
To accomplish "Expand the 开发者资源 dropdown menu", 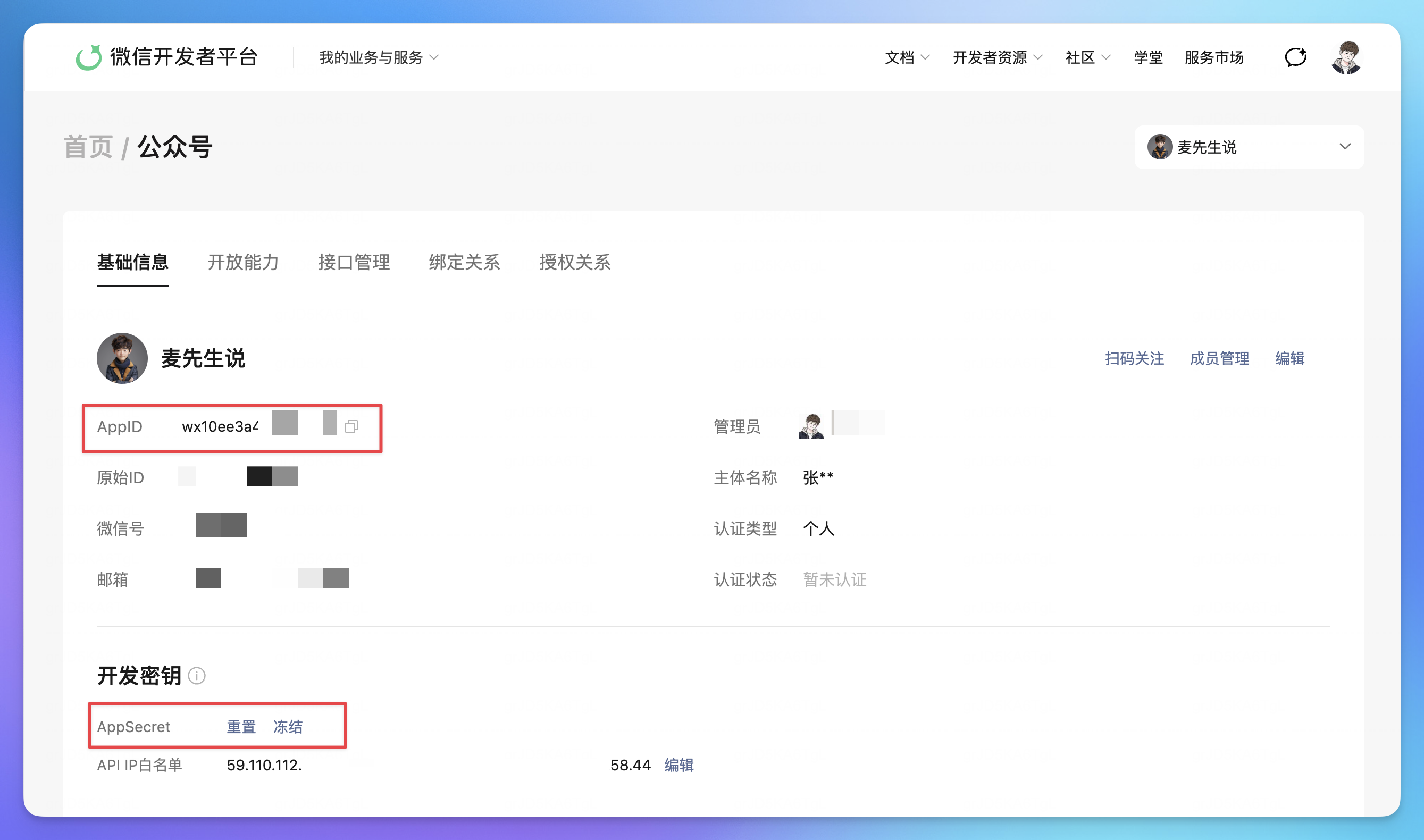I will coord(998,57).
